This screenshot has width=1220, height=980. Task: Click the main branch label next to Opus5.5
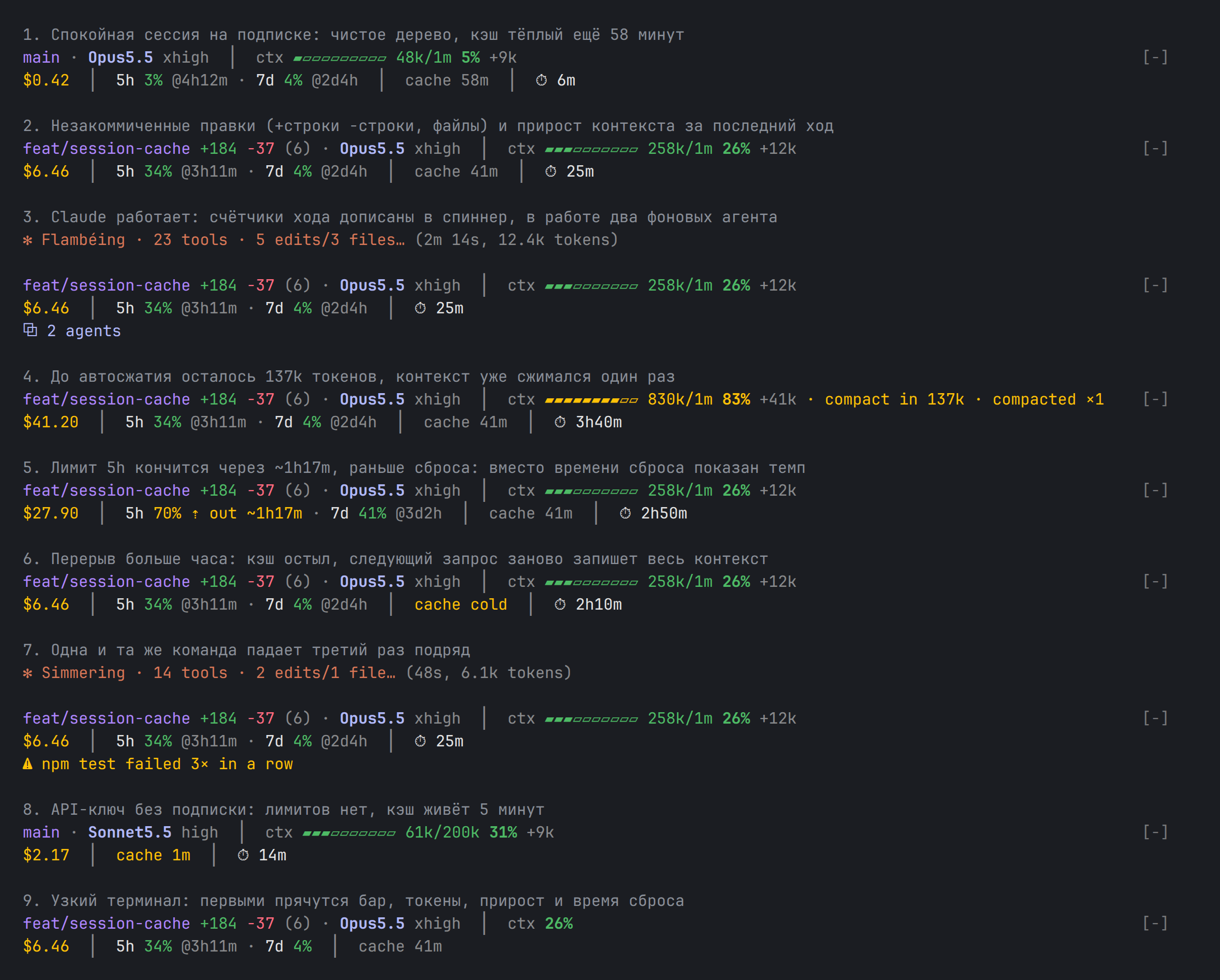(x=41, y=57)
